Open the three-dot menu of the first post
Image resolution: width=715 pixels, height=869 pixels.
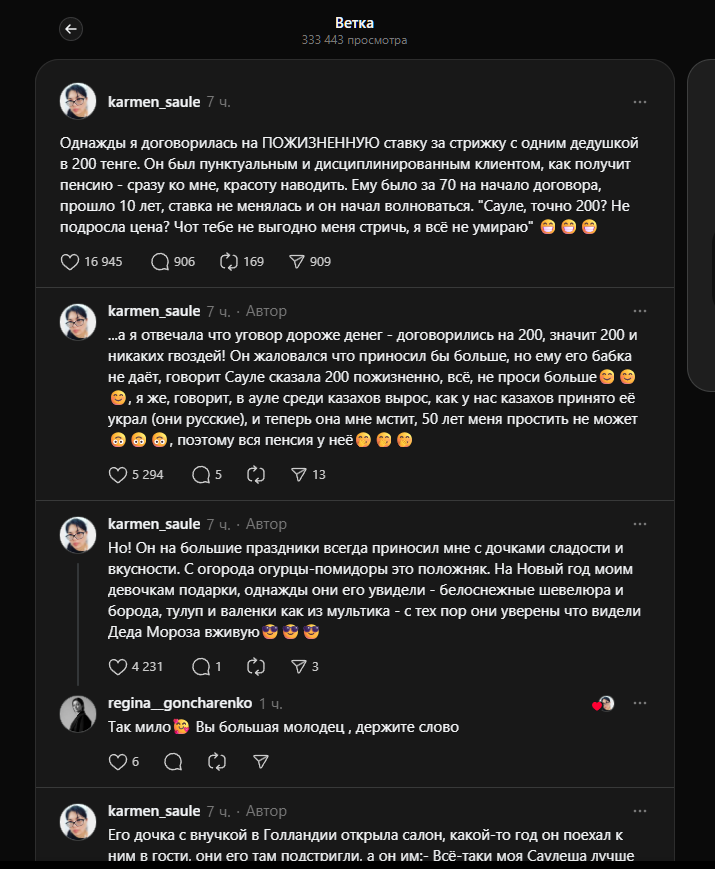pos(640,102)
